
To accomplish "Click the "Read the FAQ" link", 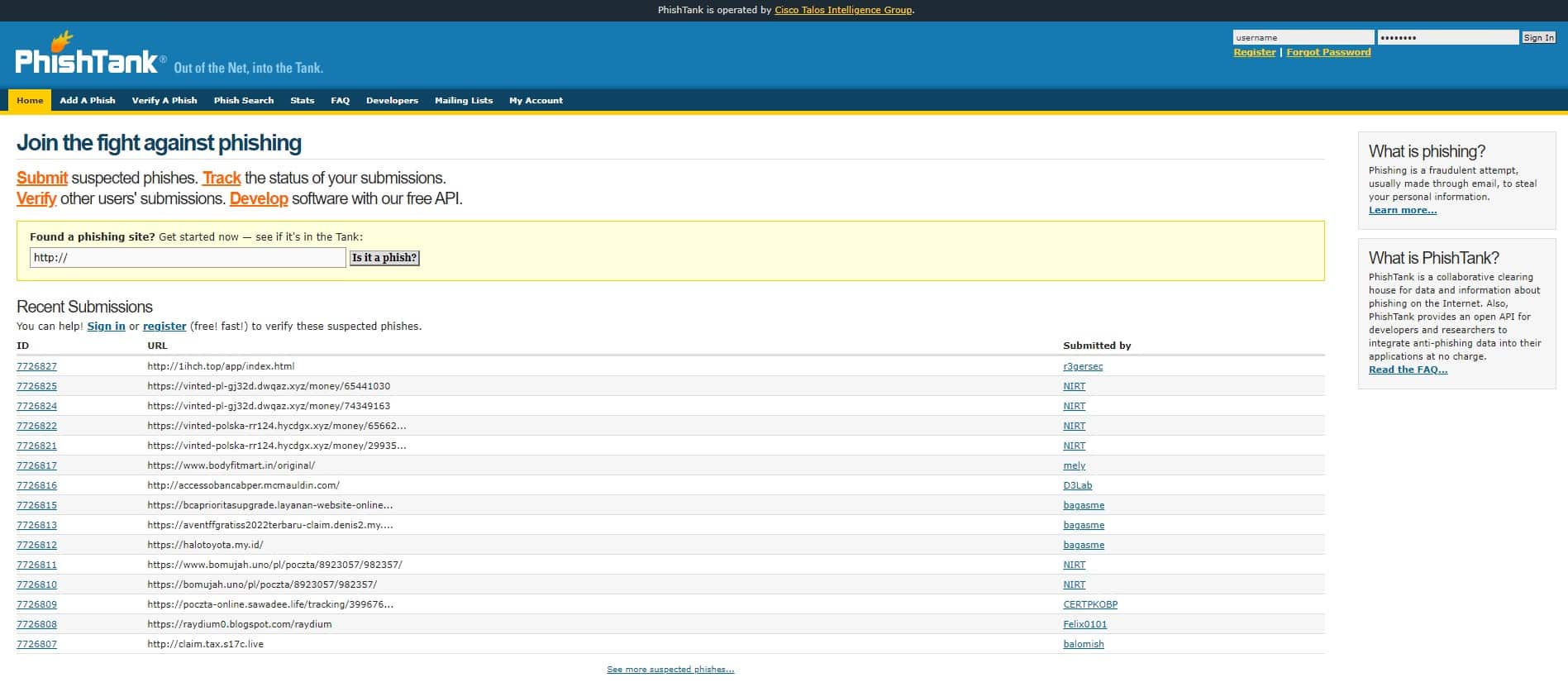I will tap(1408, 370).
